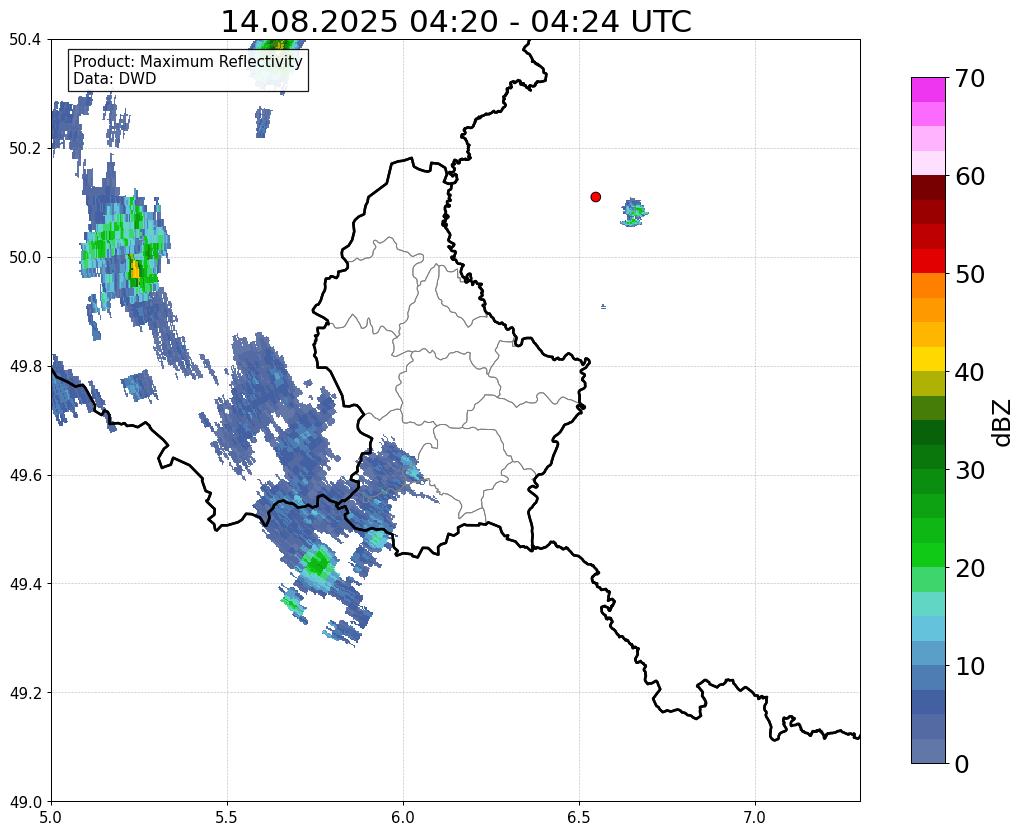The width and height of the screenshot is (1023, 834).
Task: Click the latitude axis label 50.2
Action: [x=25, y=149]
